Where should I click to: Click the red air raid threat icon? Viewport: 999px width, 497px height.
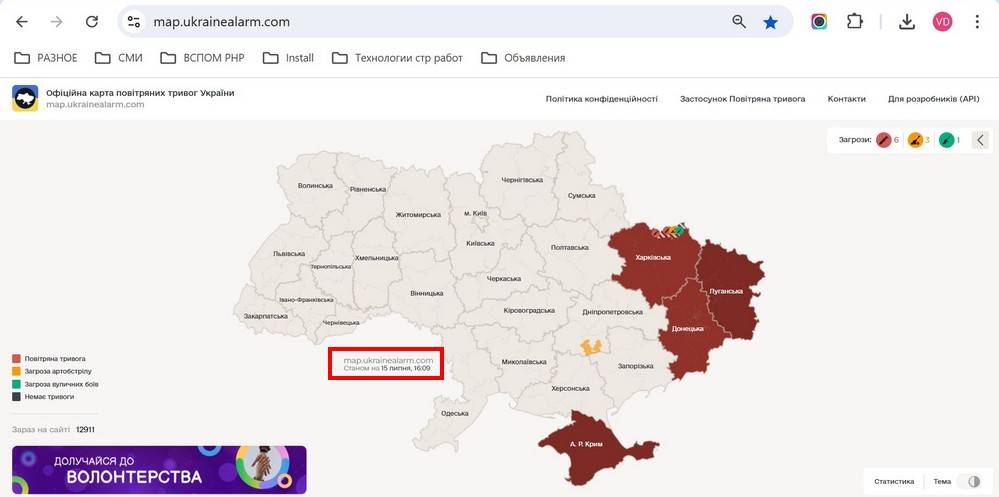883,140
